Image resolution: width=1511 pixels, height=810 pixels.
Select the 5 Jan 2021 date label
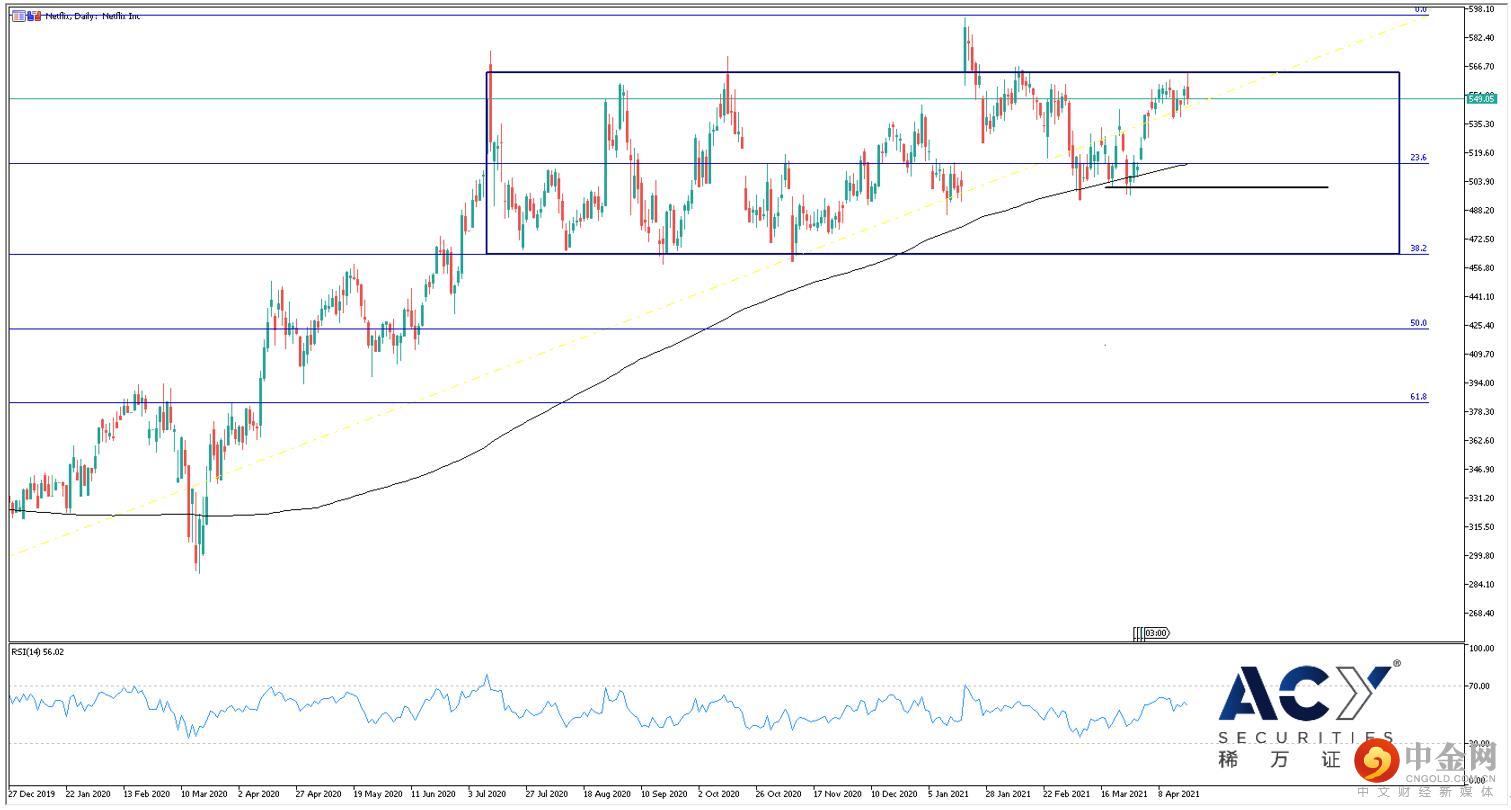click(x=948, y=793)
